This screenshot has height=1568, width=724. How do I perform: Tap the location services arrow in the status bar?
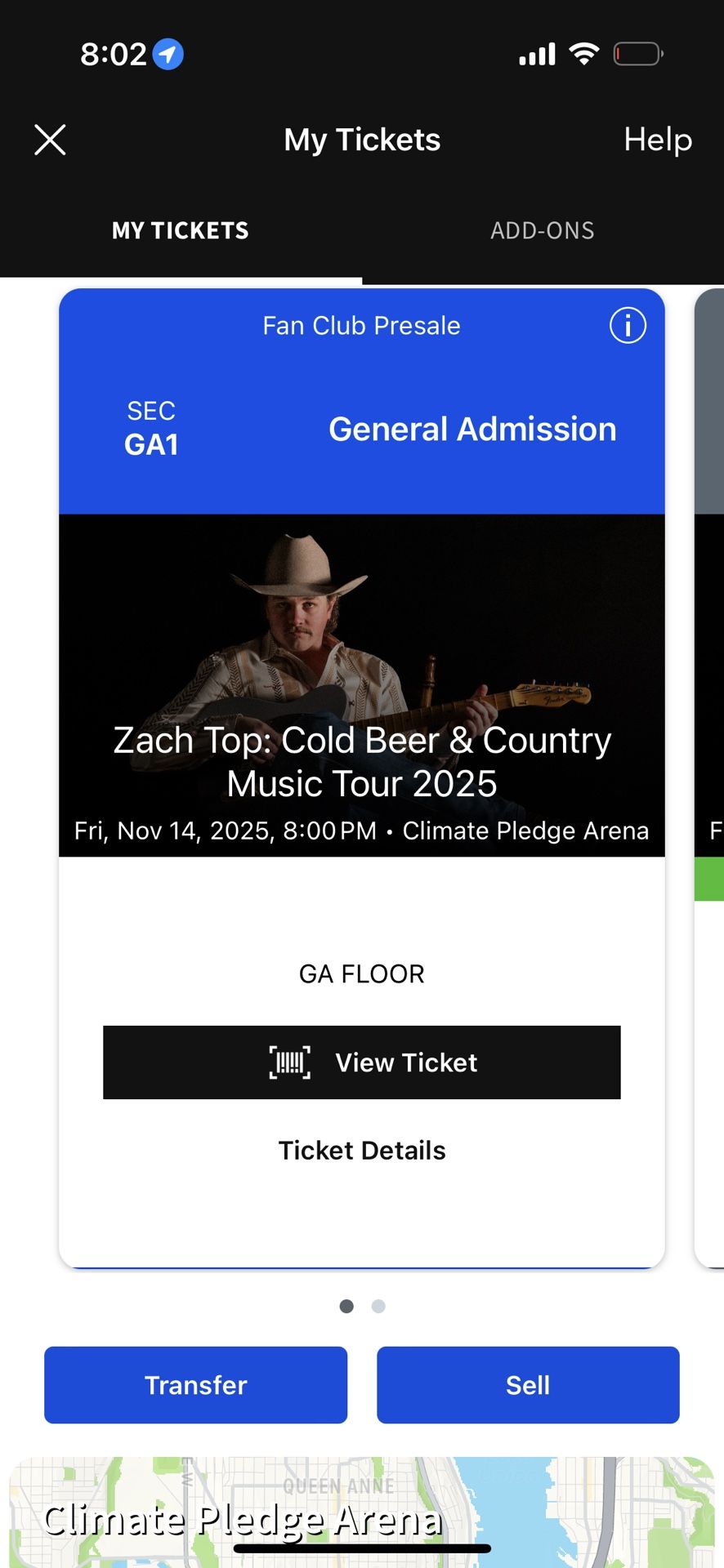[x=168, y=53]
